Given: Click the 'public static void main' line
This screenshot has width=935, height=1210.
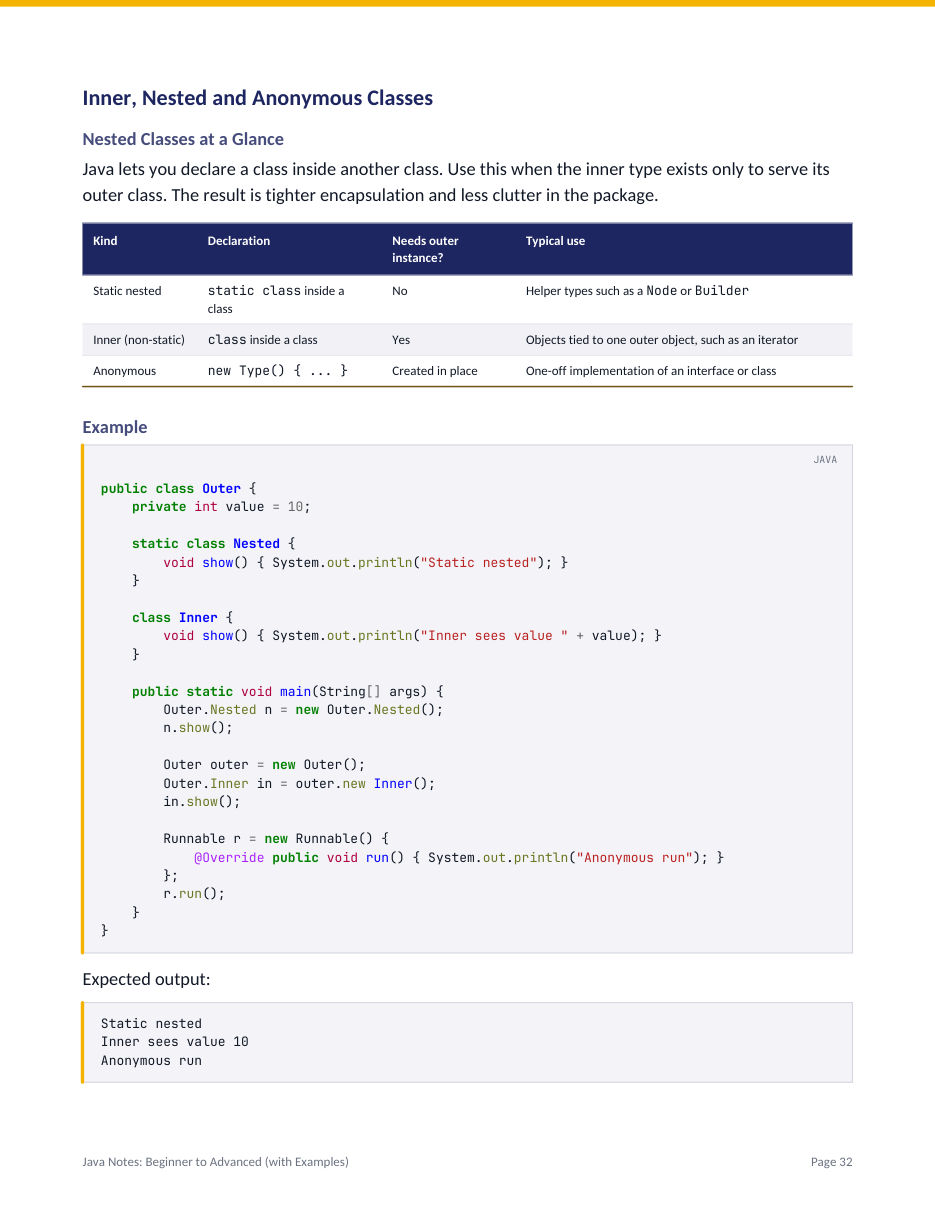Looking at the screenshot, I should click(x=288, y=692).
